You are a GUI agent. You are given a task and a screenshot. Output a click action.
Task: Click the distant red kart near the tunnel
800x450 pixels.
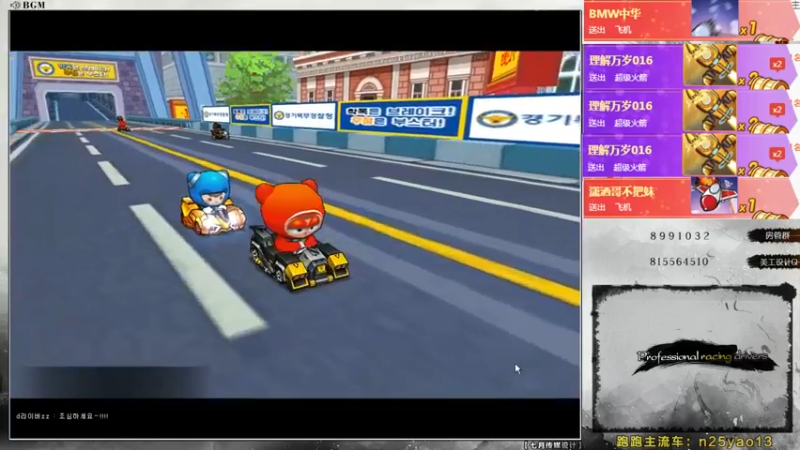[122, 124]
